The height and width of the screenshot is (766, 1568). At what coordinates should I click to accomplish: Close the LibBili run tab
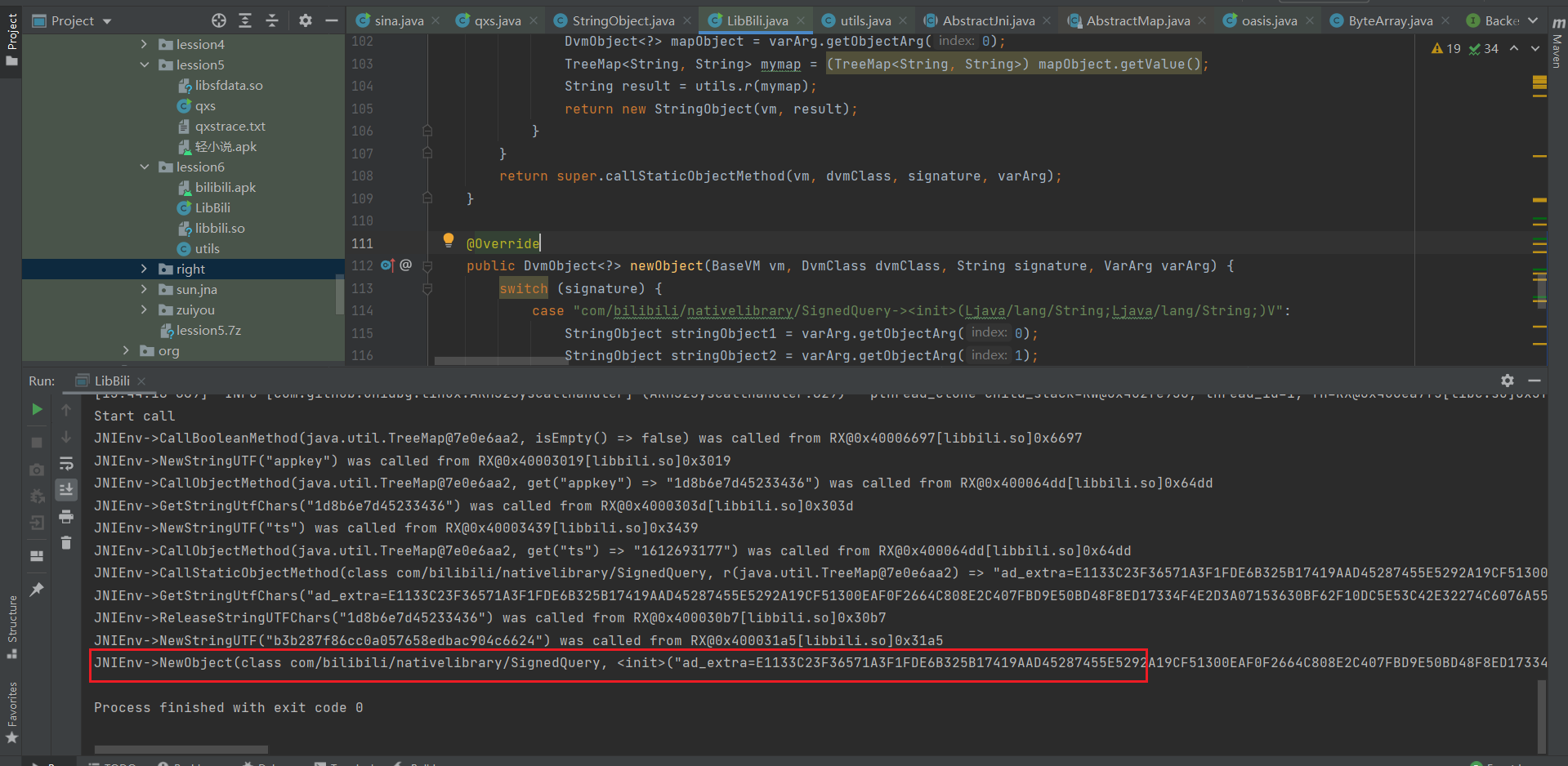[x=141, y=381]
